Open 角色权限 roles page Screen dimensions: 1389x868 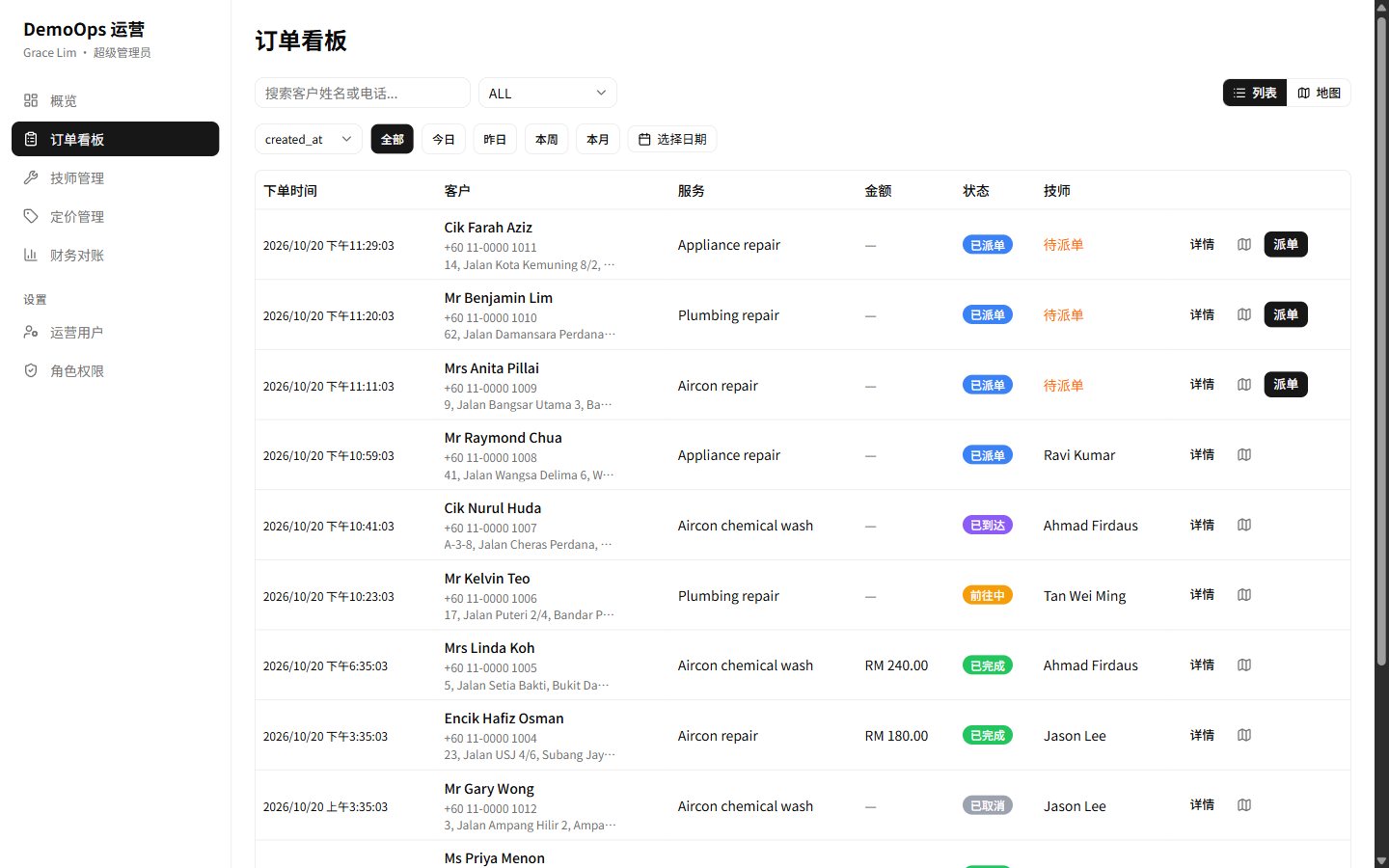coord(116,370)
